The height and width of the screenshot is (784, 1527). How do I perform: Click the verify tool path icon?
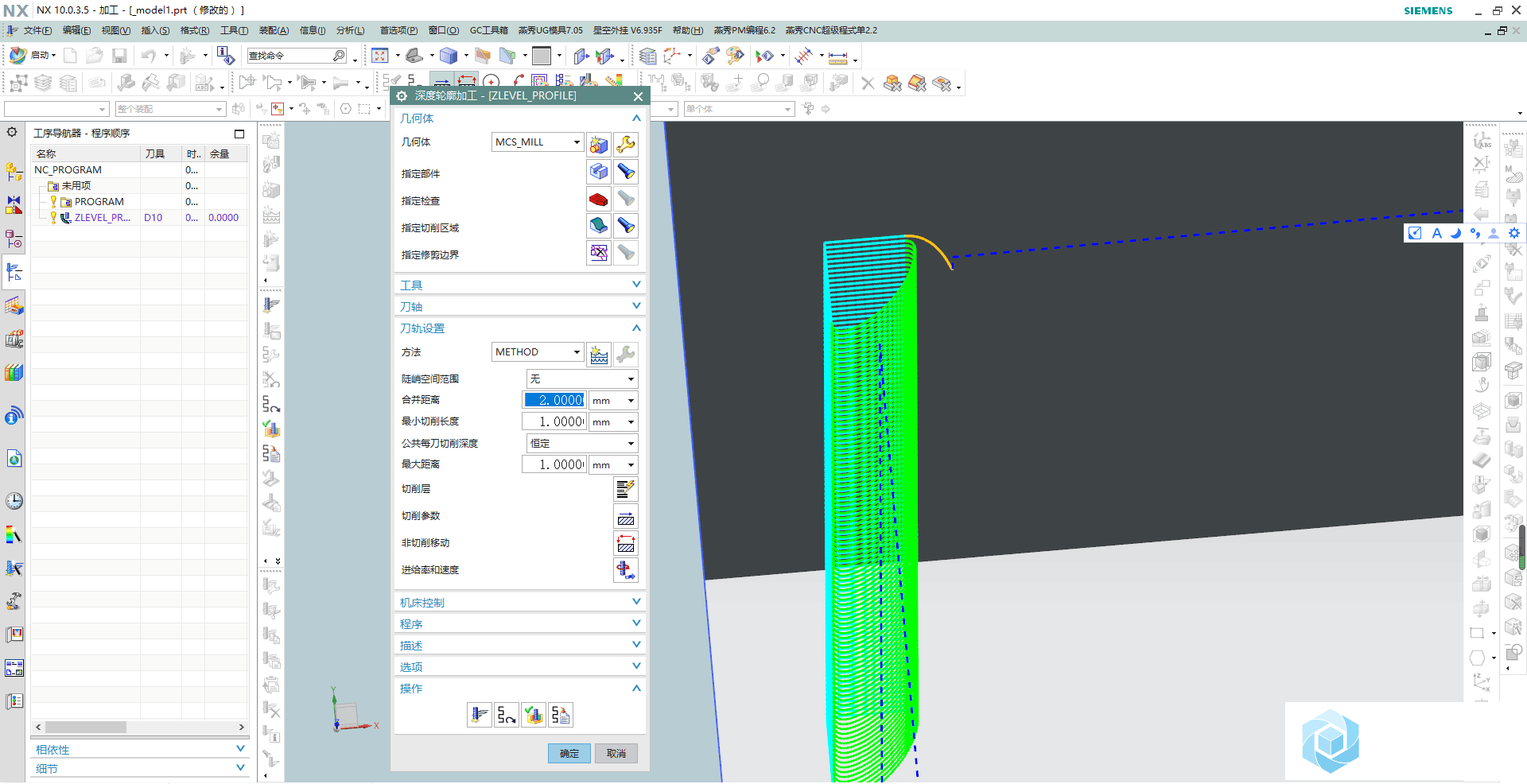[x=534, y=716]
